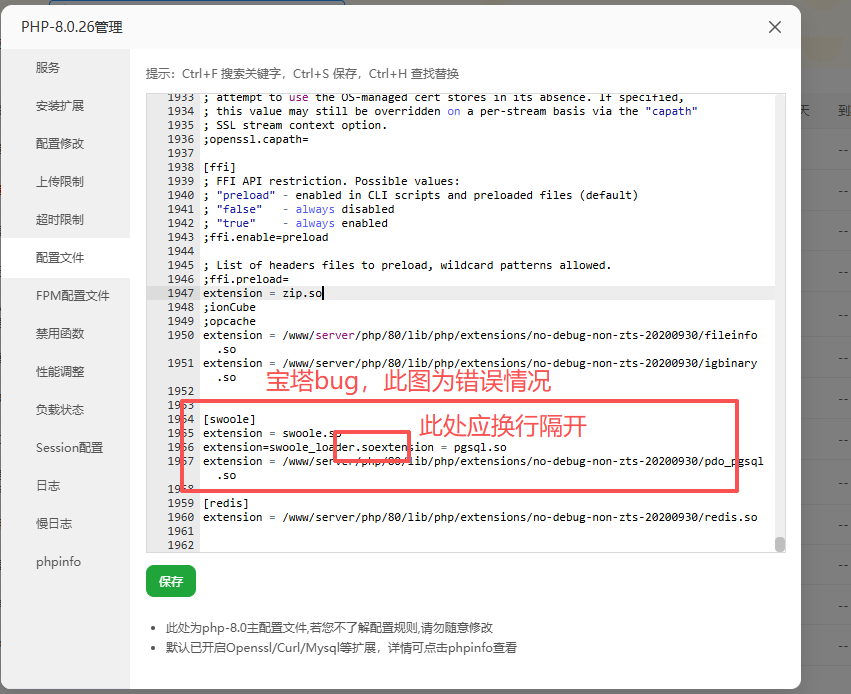The height and width of the screenshot is (694, 851).
Task: Switch to 超时限制 page
Action: pos(60,220)
